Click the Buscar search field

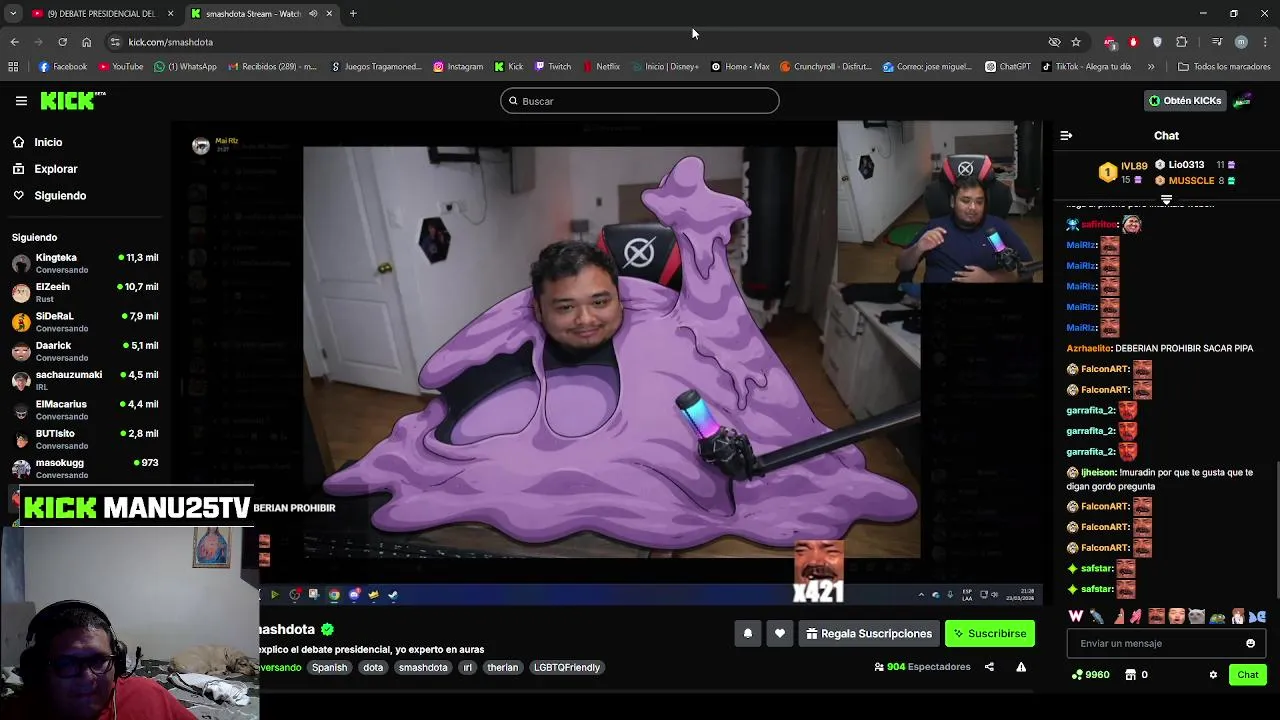(640, 101)
